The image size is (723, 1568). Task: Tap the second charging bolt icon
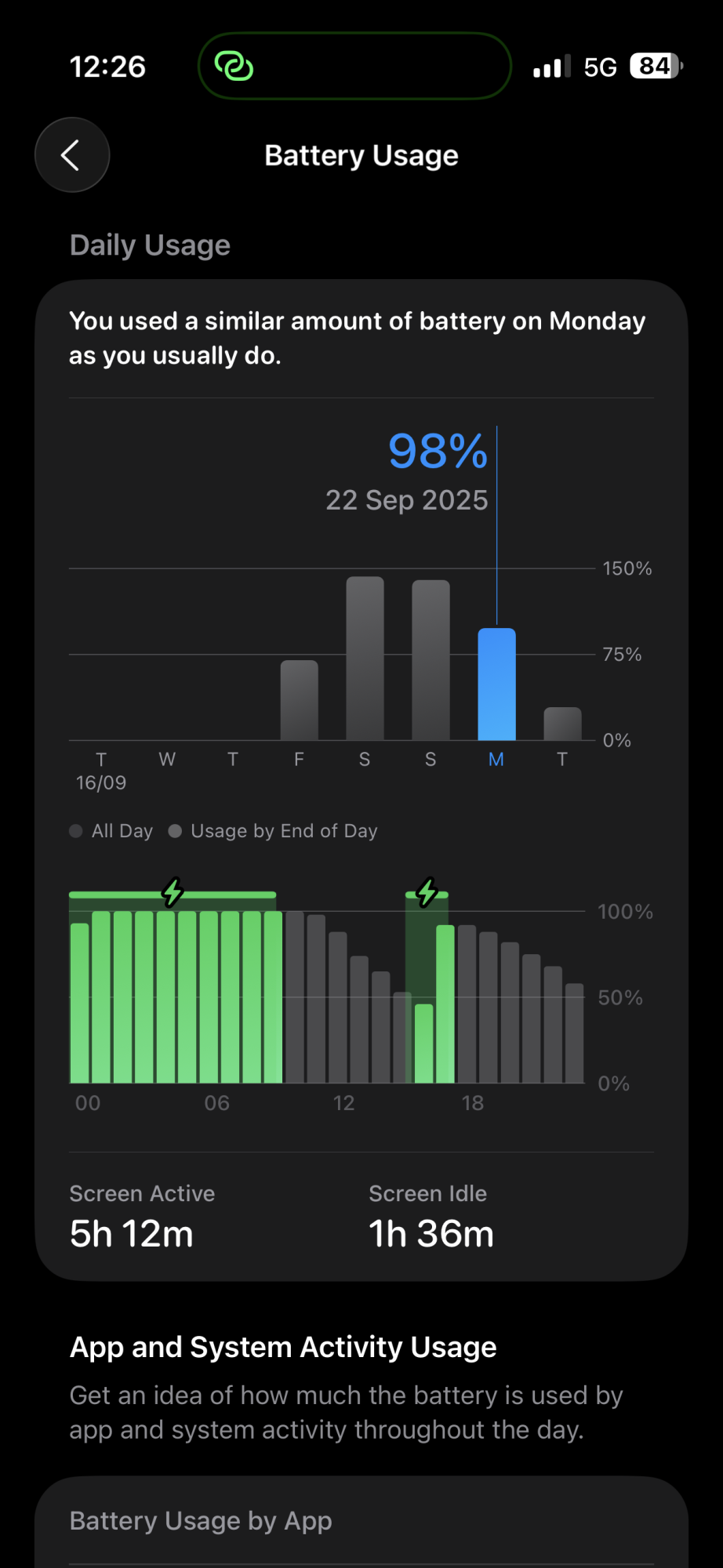[x=427, y=891]
